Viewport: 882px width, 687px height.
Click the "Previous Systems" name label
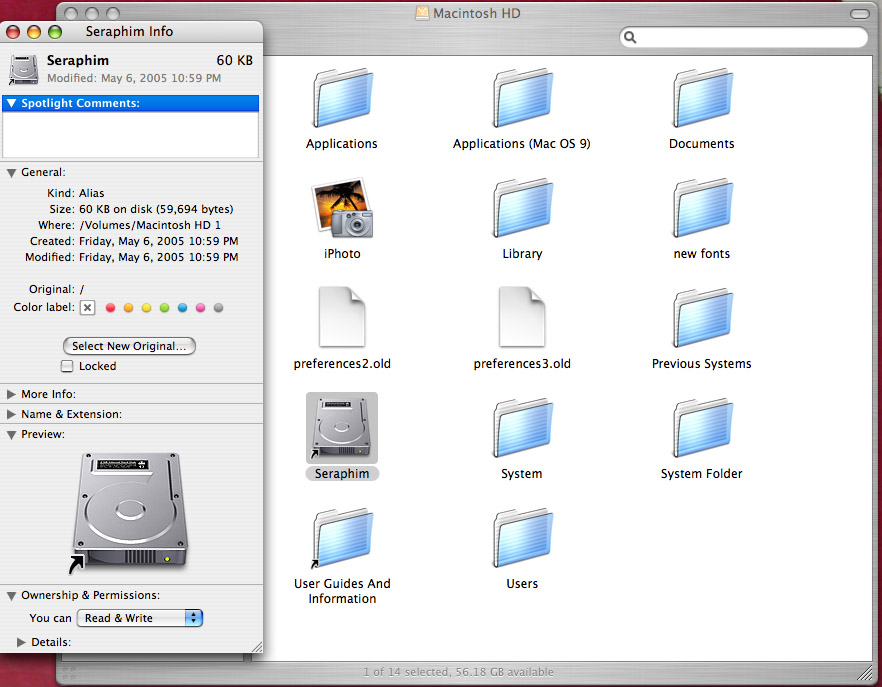[701, 364]
